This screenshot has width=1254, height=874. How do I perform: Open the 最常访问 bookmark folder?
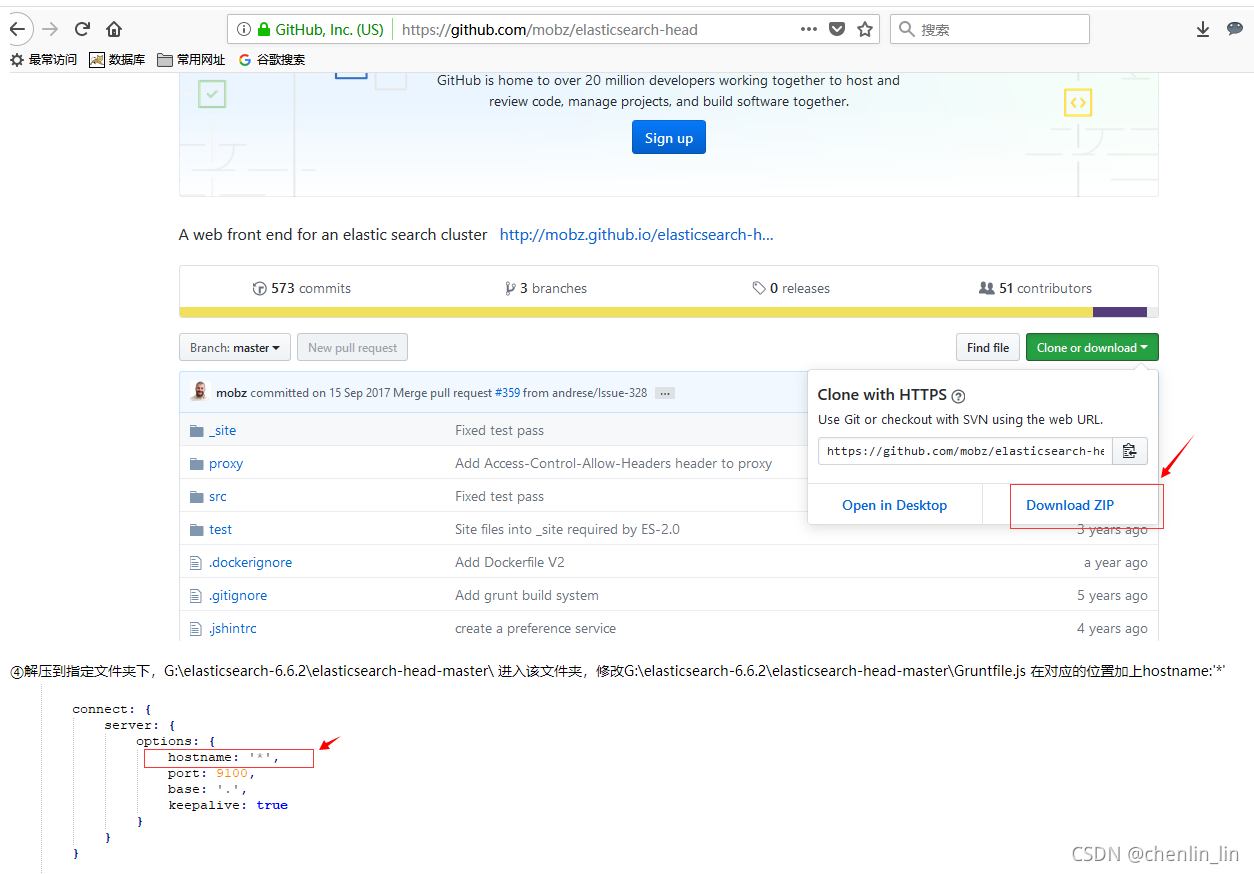[44, 60]
